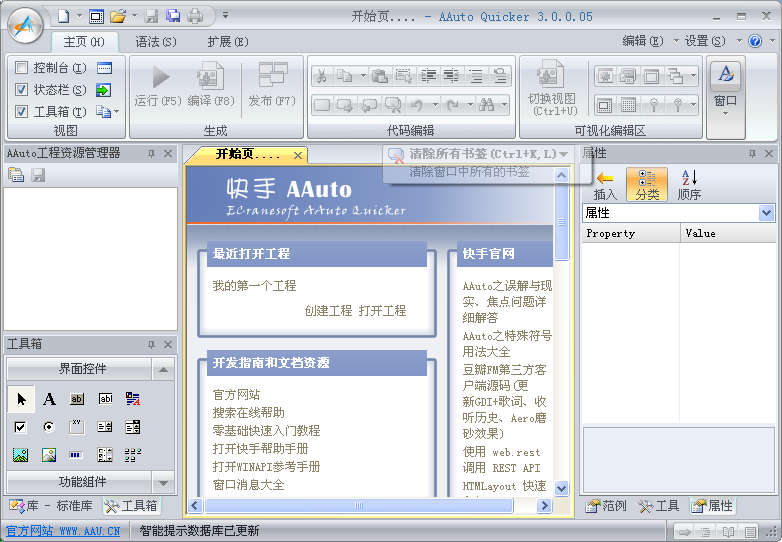Open the AAuto round application logo button
782x542 pixels.
pyautogui.click(x=25, y=25)
